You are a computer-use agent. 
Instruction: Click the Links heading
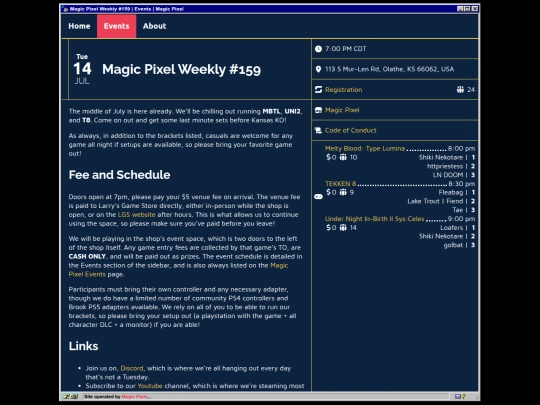coord(83,346)
